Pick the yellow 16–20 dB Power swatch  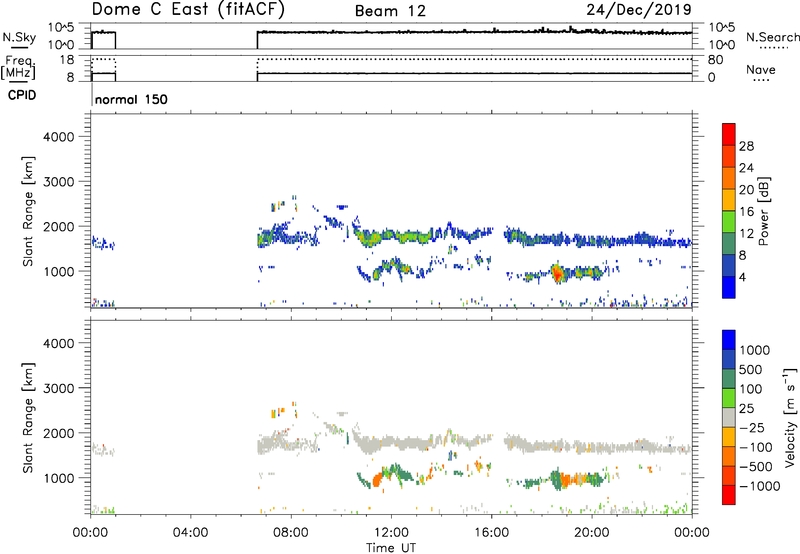[729, 199]
